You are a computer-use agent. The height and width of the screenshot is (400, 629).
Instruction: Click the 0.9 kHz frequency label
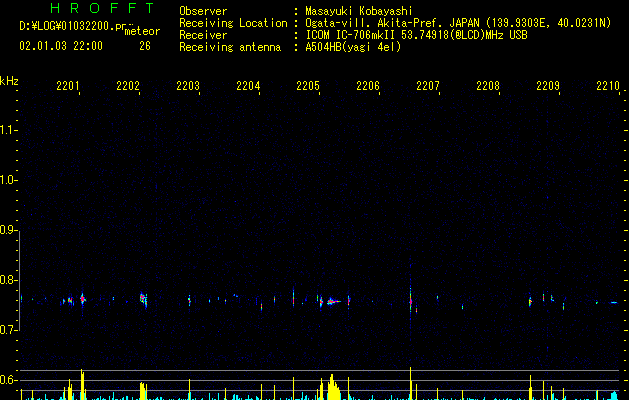pos(8,230)
